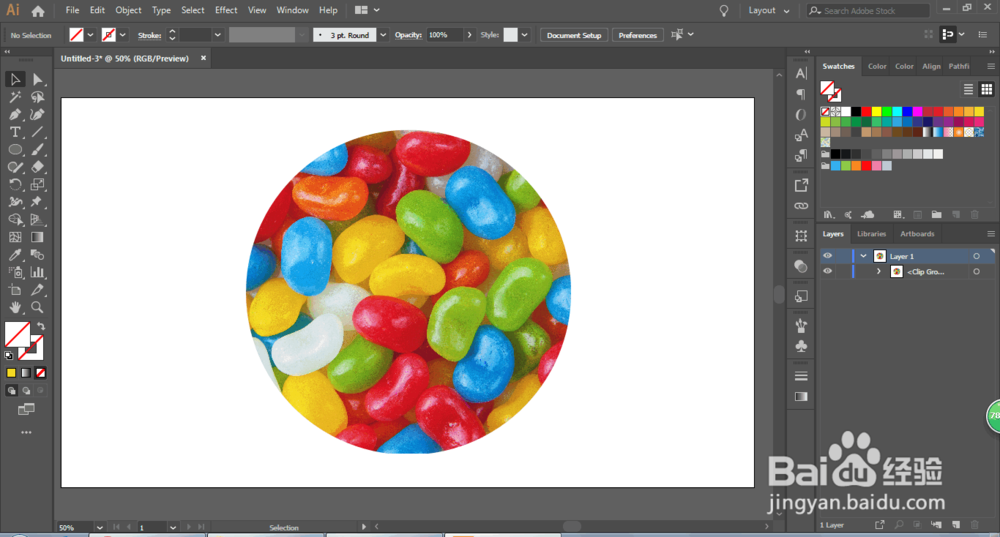Toggle visibility of Clip Group sublayer
1000x537 pixels.
click(827, 272)
